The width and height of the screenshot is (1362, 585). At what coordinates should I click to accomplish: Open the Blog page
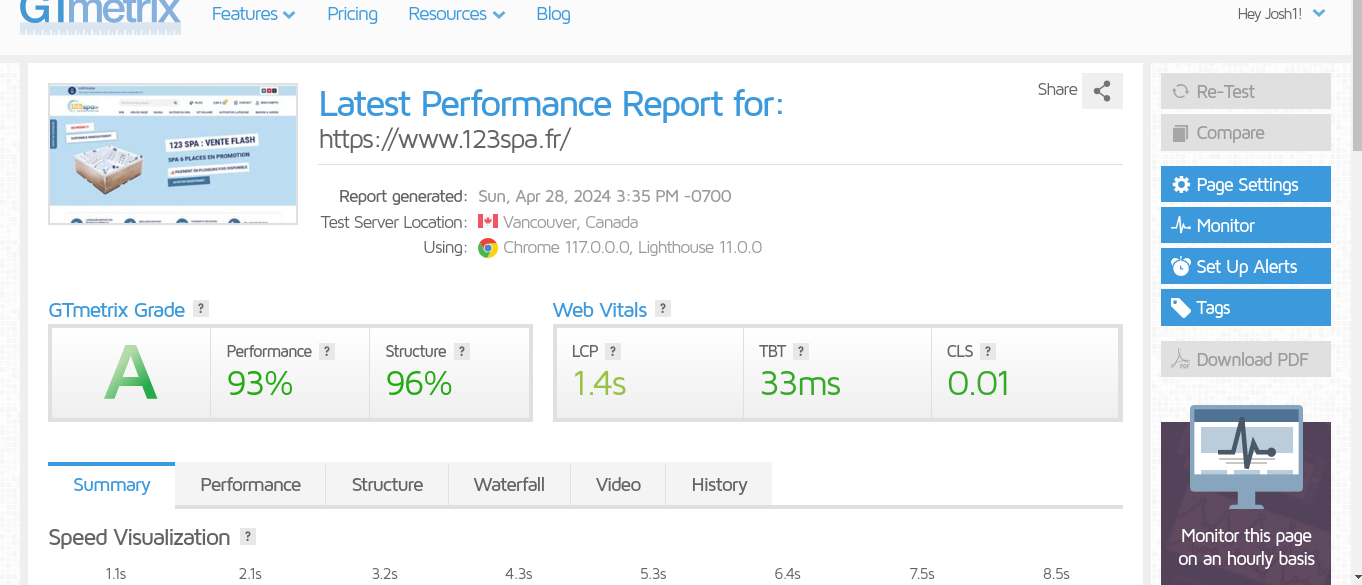coord(553,14)
